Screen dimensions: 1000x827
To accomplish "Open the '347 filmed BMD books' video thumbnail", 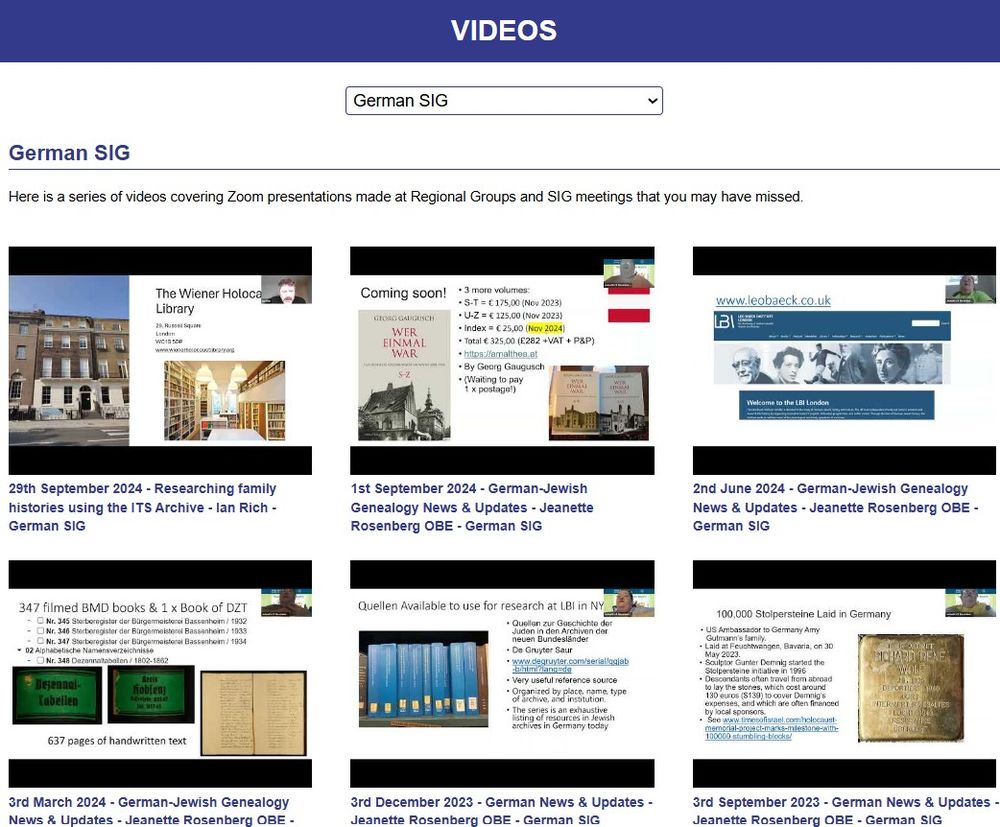I will point(160,674).
